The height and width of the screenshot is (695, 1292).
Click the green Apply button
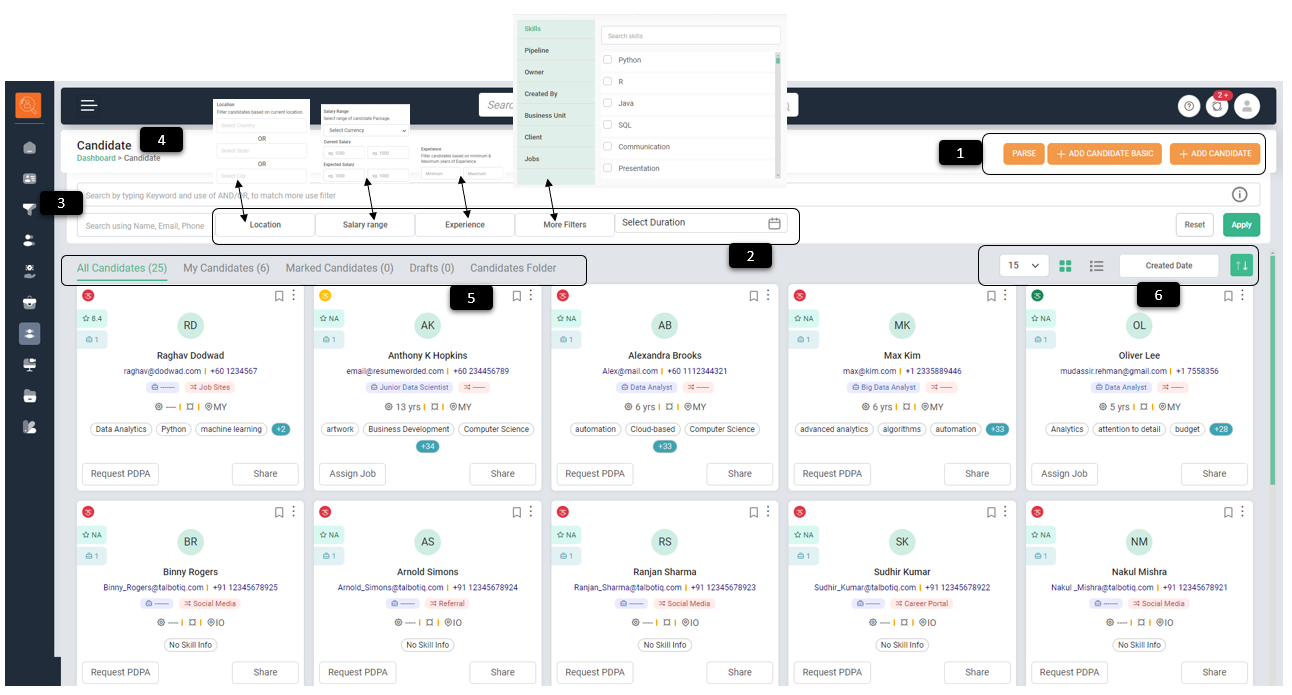(x=1241, y=225)
